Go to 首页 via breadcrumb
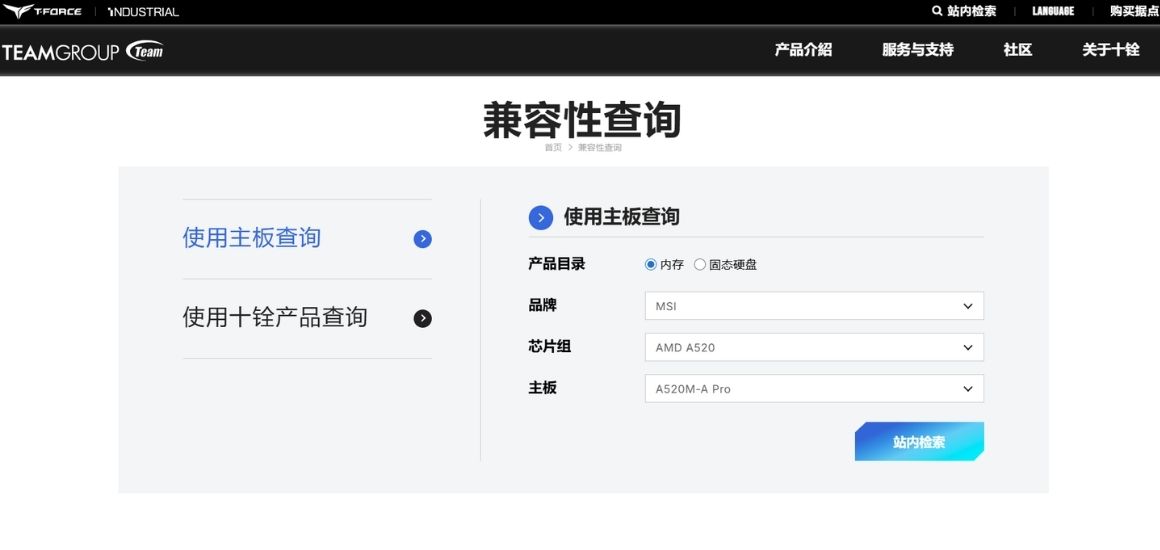 [x=553, y=147]
